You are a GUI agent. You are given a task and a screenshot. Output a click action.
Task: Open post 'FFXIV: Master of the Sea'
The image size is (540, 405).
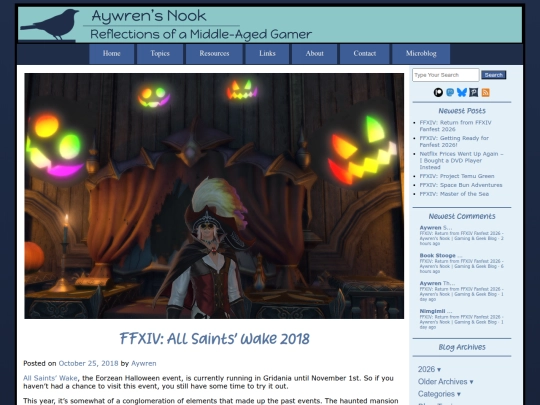(454, 194)
